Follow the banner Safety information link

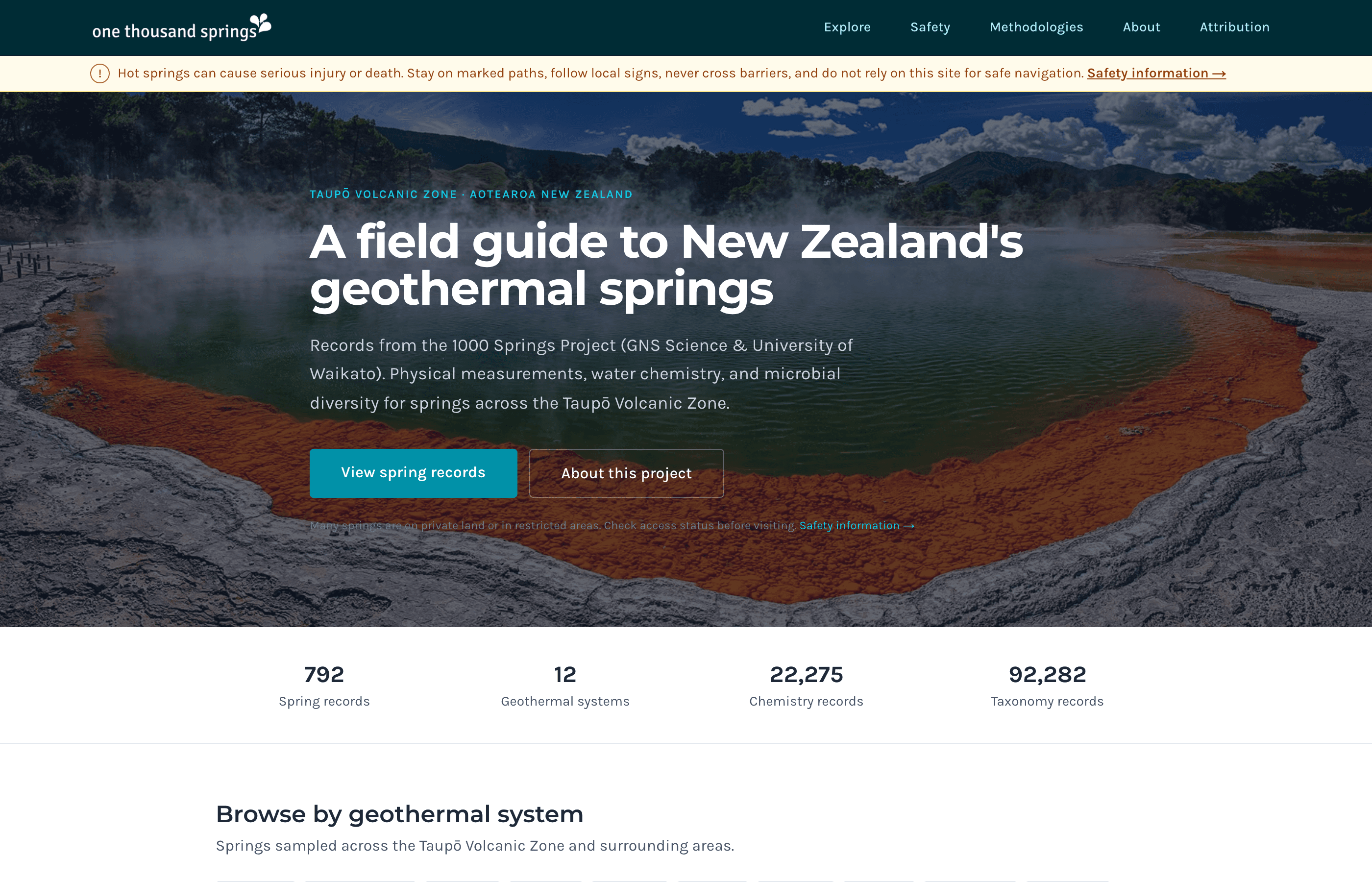click(x=1156, y=73)
